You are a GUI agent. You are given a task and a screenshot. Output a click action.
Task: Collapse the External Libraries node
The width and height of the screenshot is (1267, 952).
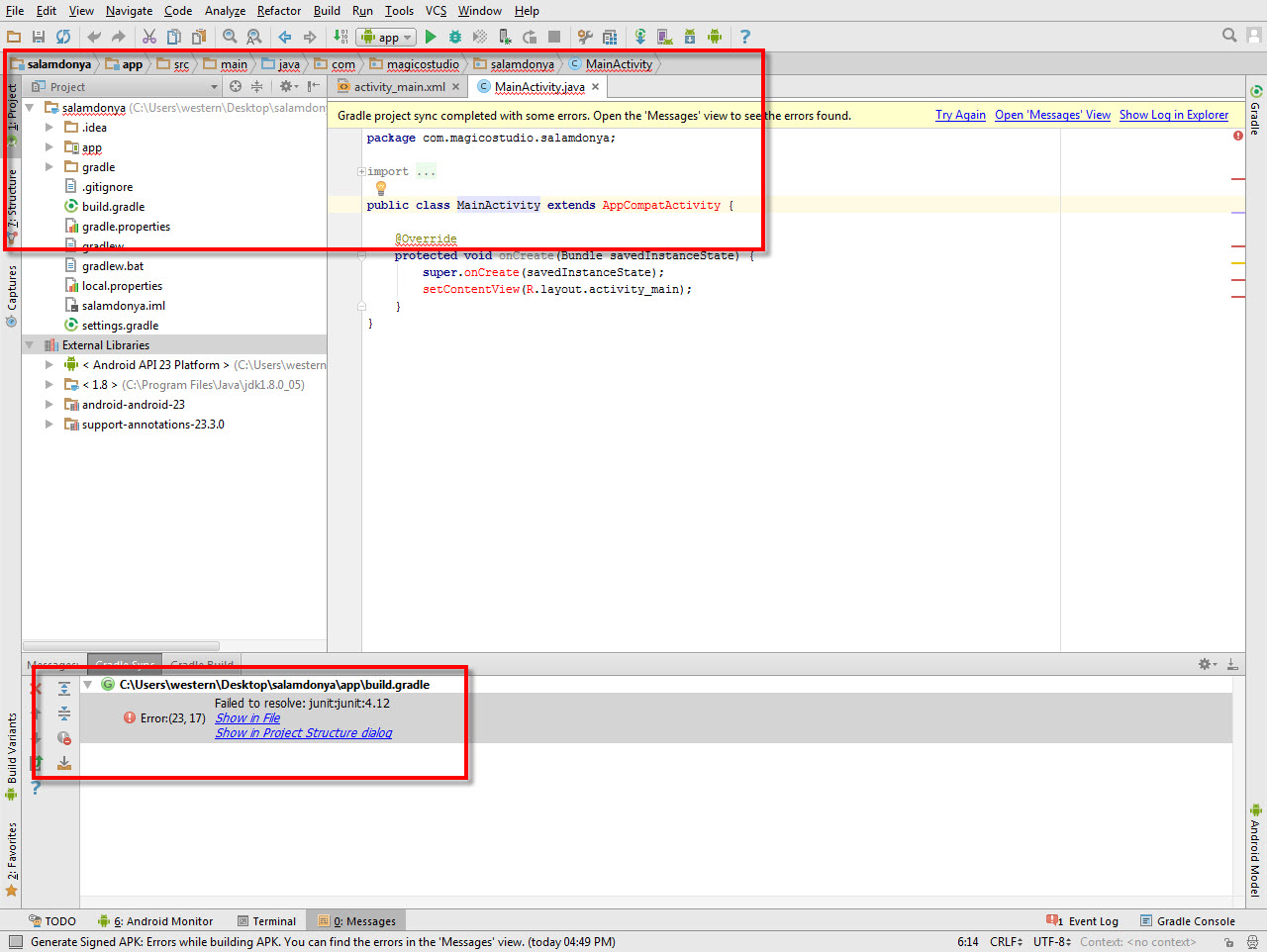(x=27, y=344)
